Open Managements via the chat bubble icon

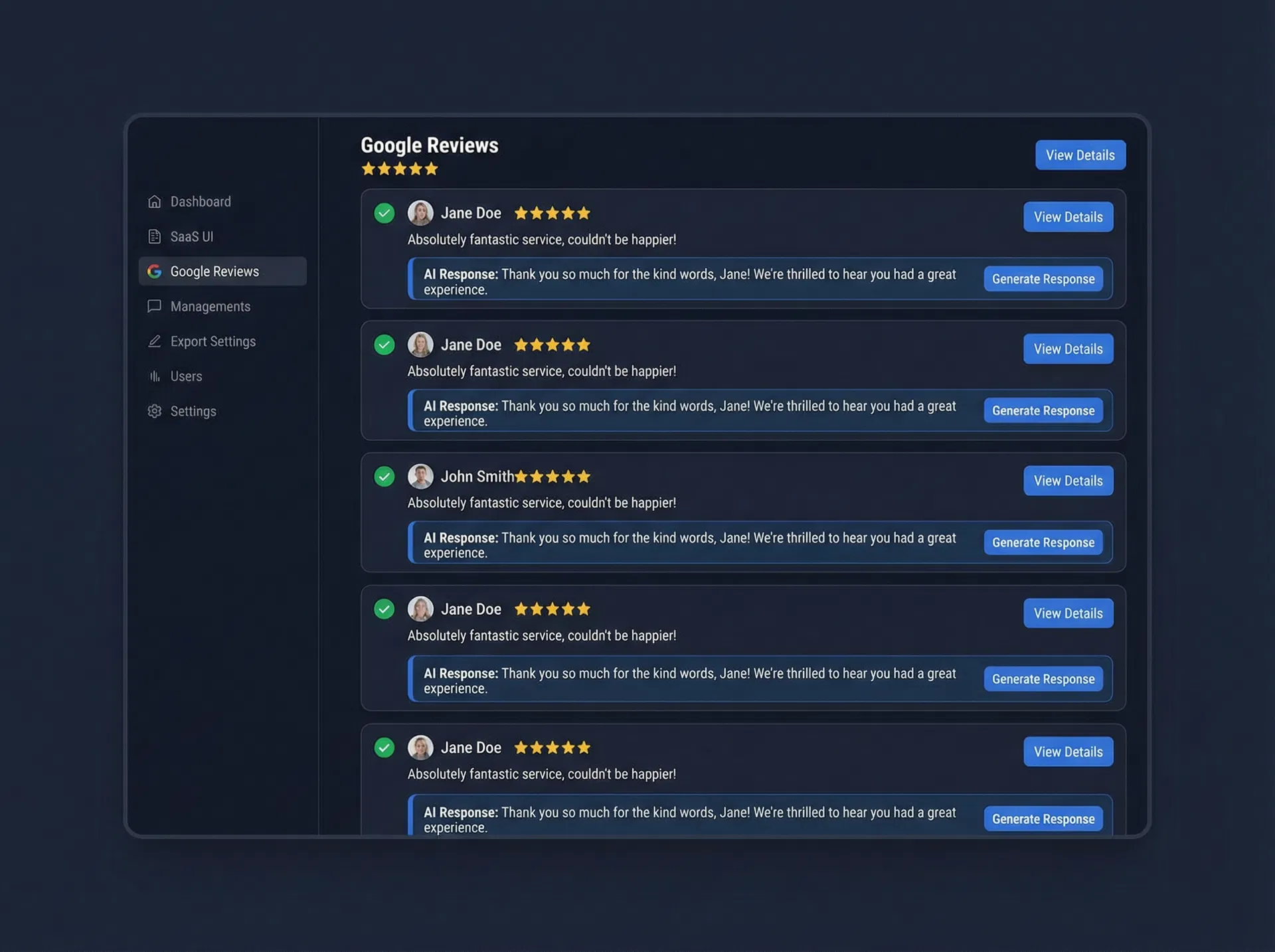pyautogui.click(x=154, y=306)
